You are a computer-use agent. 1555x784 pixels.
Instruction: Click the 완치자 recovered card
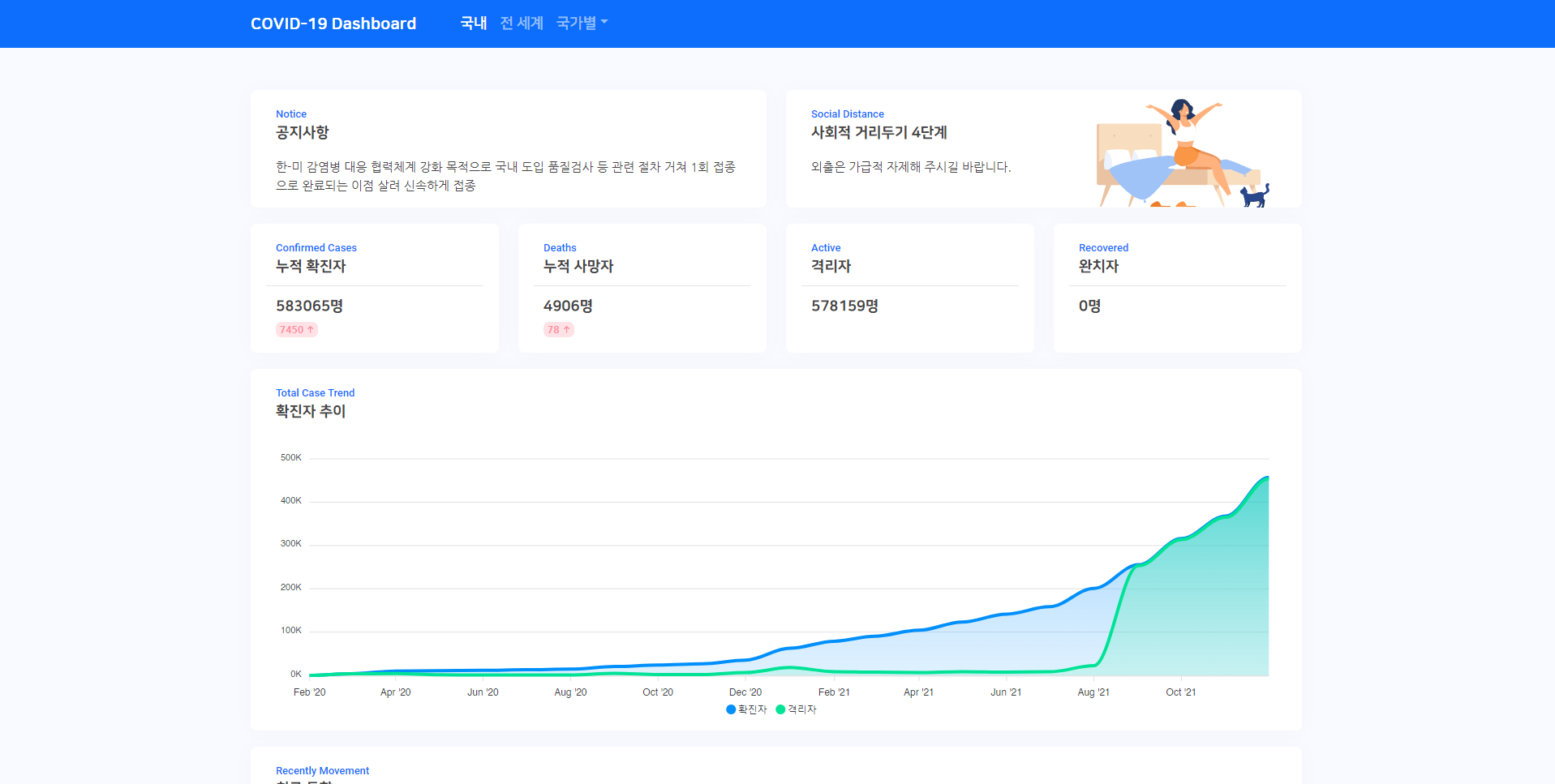(1177, 288)
